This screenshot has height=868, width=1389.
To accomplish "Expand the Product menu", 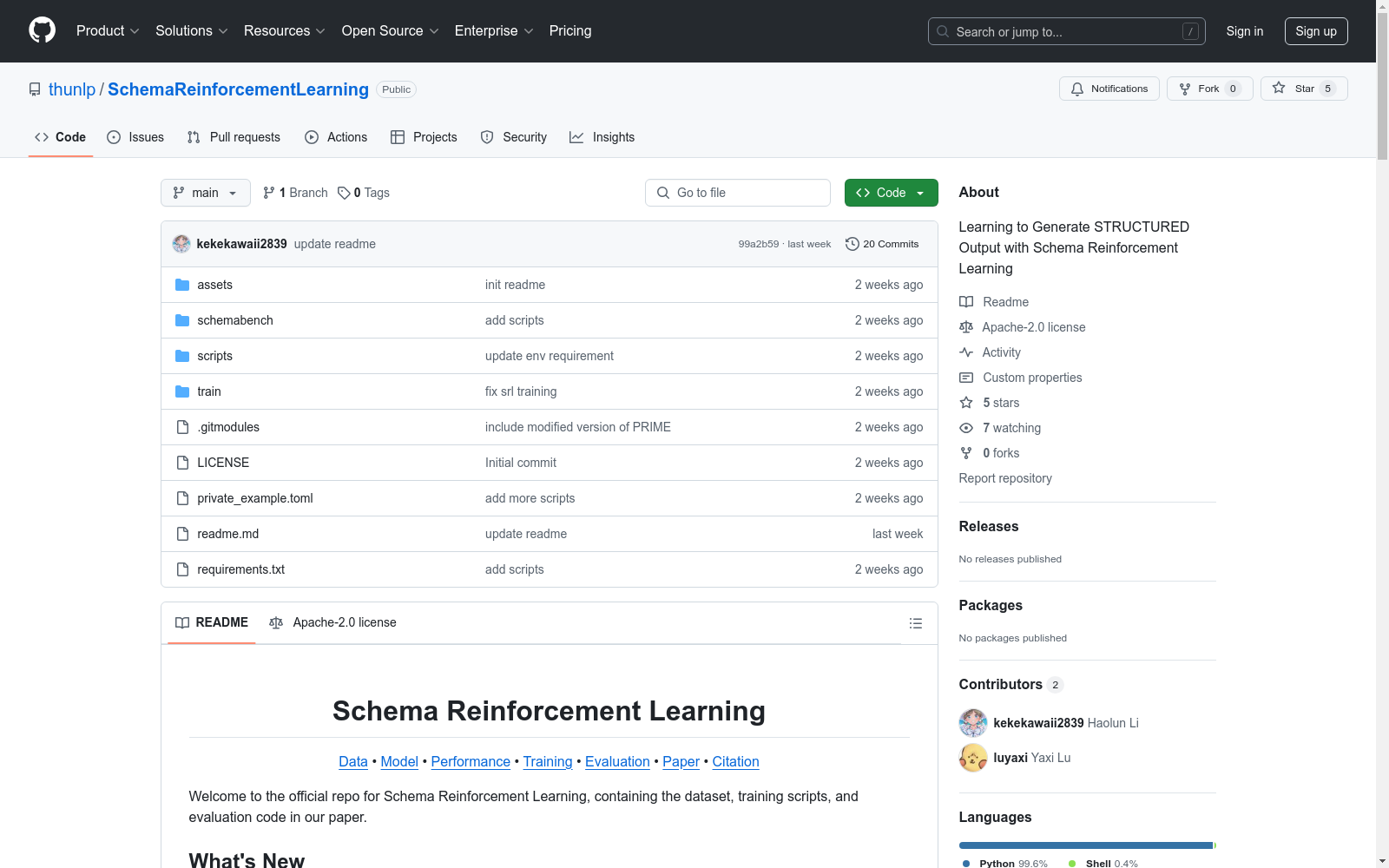I will [x=108, y=31].
